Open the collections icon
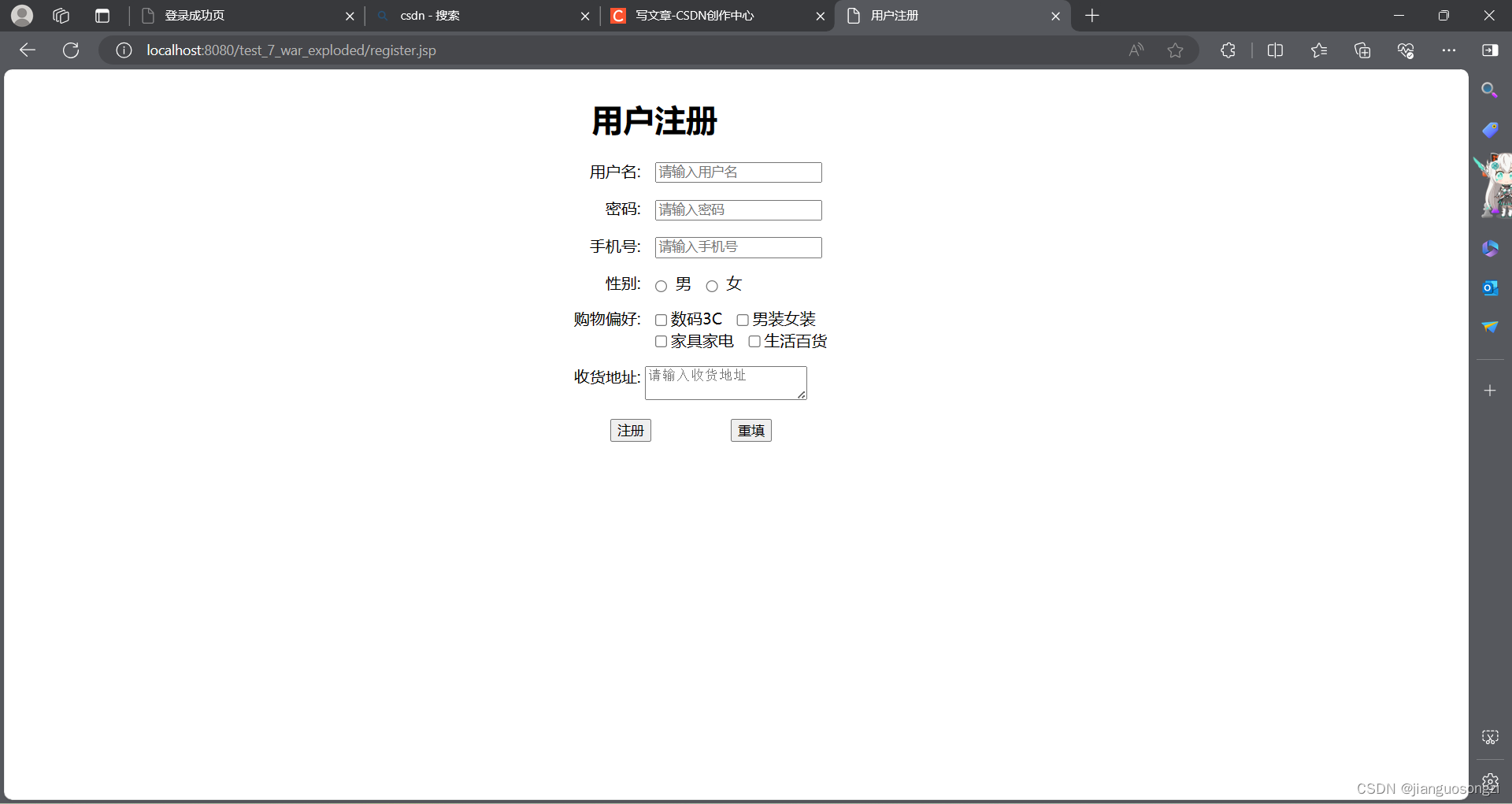Screen dimensions: 1512x804 pyautogui.click(x=1362, y=50)
